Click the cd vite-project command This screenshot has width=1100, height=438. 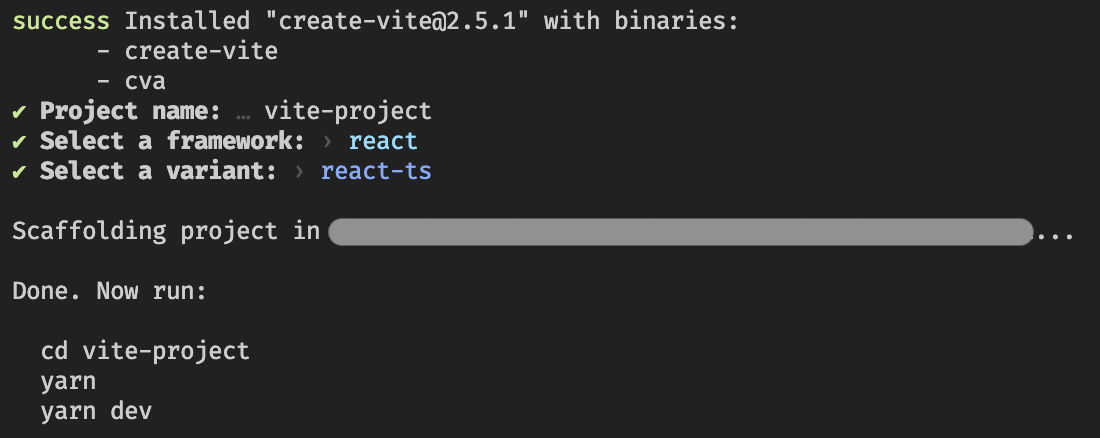[145, 351]
